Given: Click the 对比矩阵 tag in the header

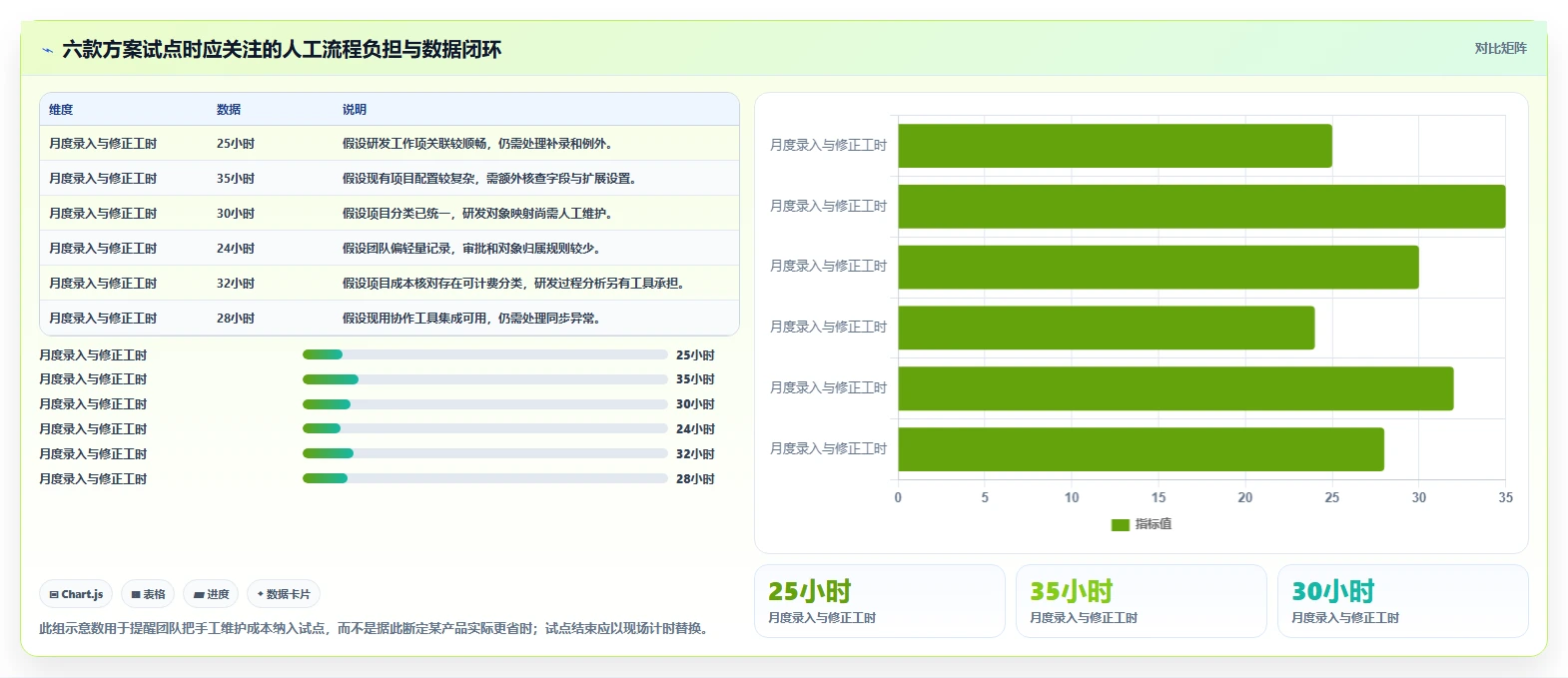Looking at the screenshot, I should point(1500,48).
